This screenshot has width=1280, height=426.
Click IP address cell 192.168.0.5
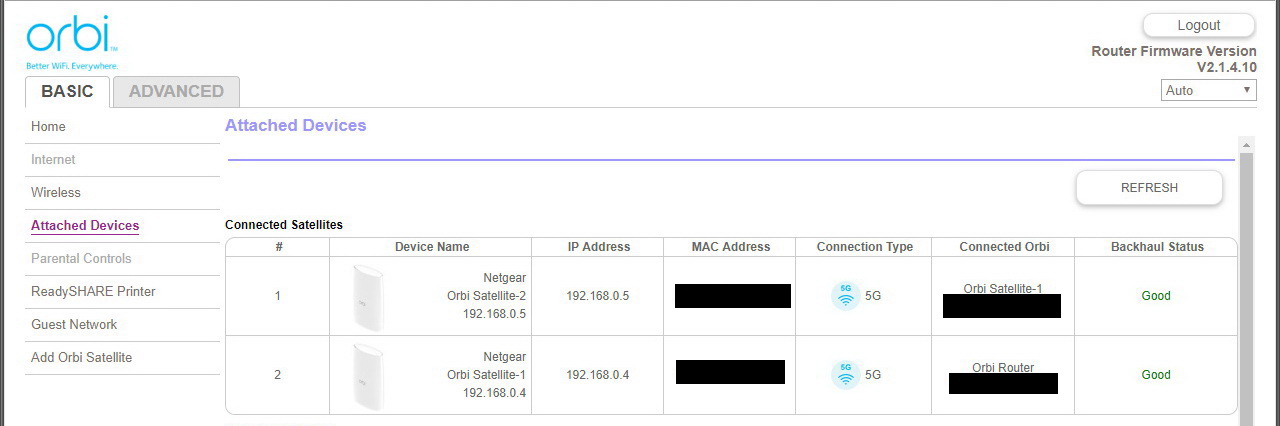tap(598, 296)
